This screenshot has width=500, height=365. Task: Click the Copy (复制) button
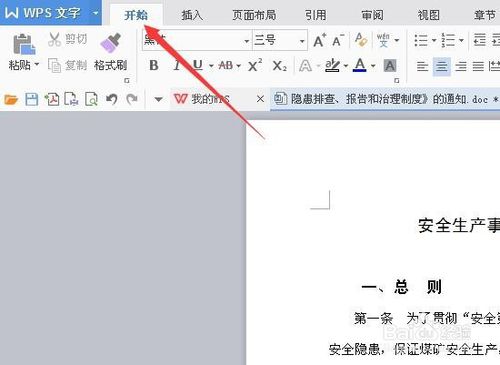tap(68, 65)
